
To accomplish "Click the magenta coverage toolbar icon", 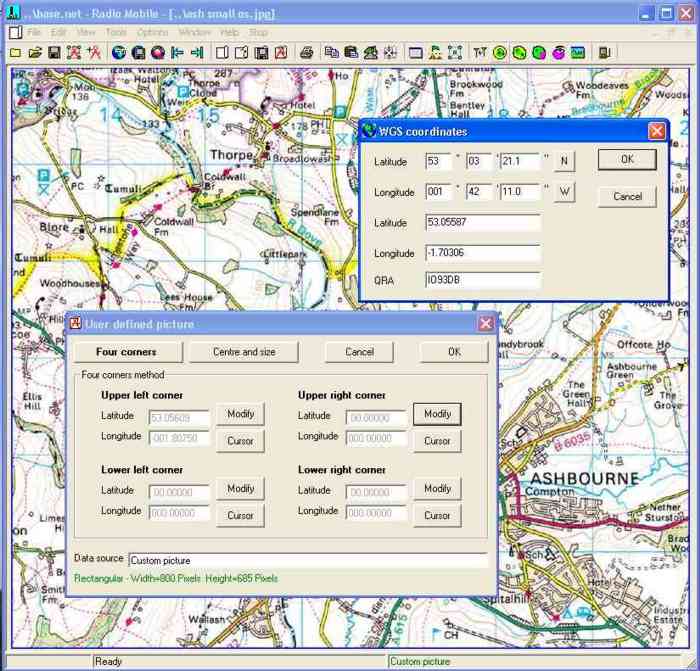I will 558,53.
